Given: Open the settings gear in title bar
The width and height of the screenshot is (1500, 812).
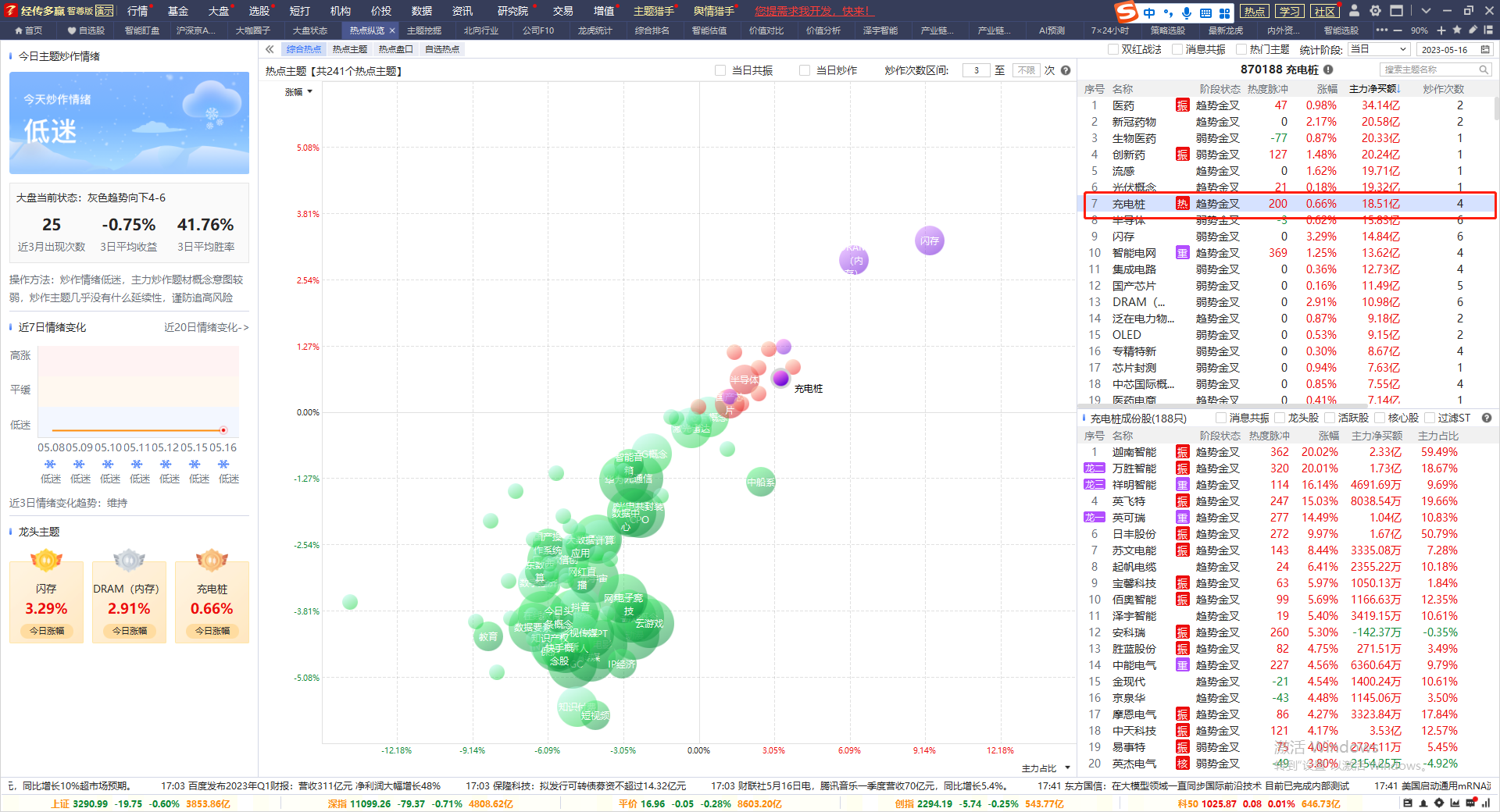Looking at the screenshot, I should [x=1375, y=11].
